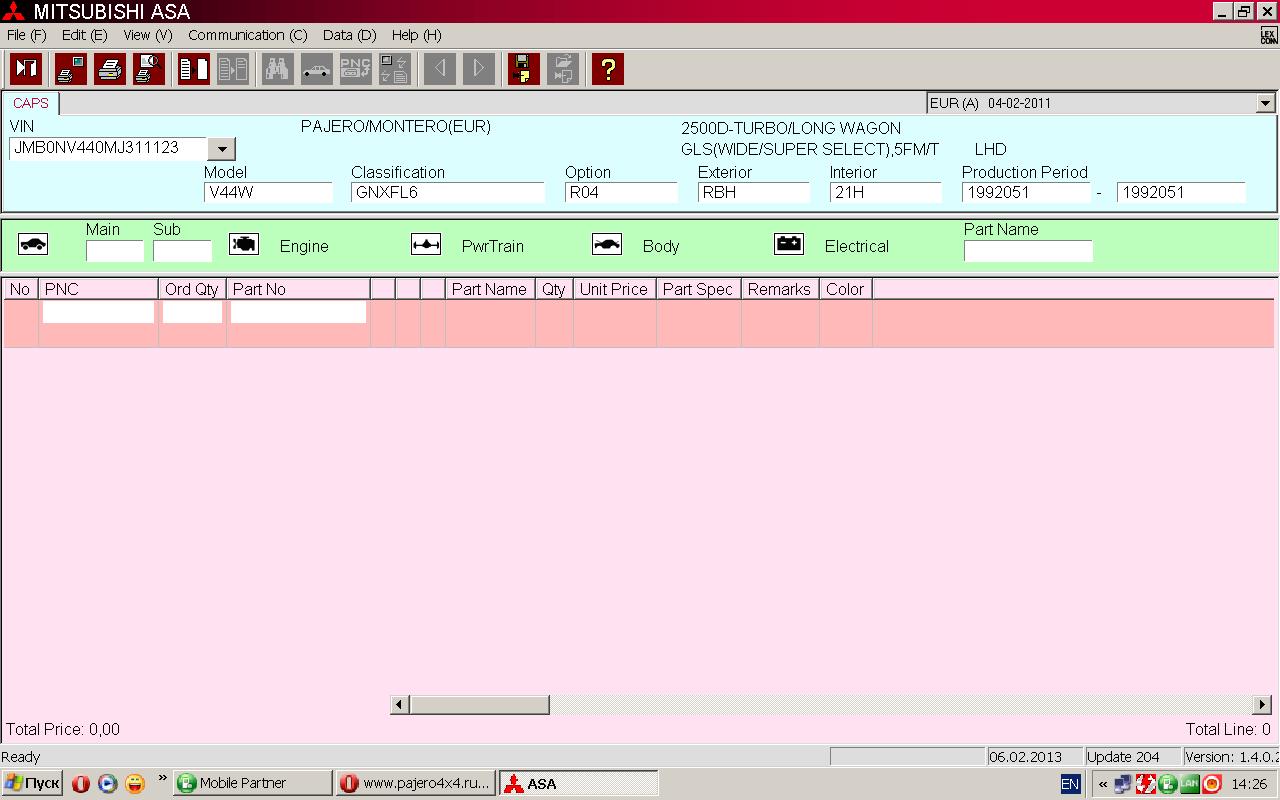The image size is (1280, 800).
Task: Open the File (F) menu
Action: point(26,35)
